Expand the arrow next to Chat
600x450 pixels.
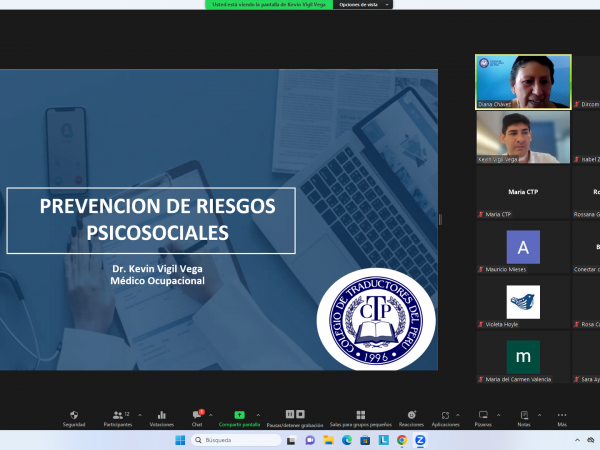[x=210, y=415]
